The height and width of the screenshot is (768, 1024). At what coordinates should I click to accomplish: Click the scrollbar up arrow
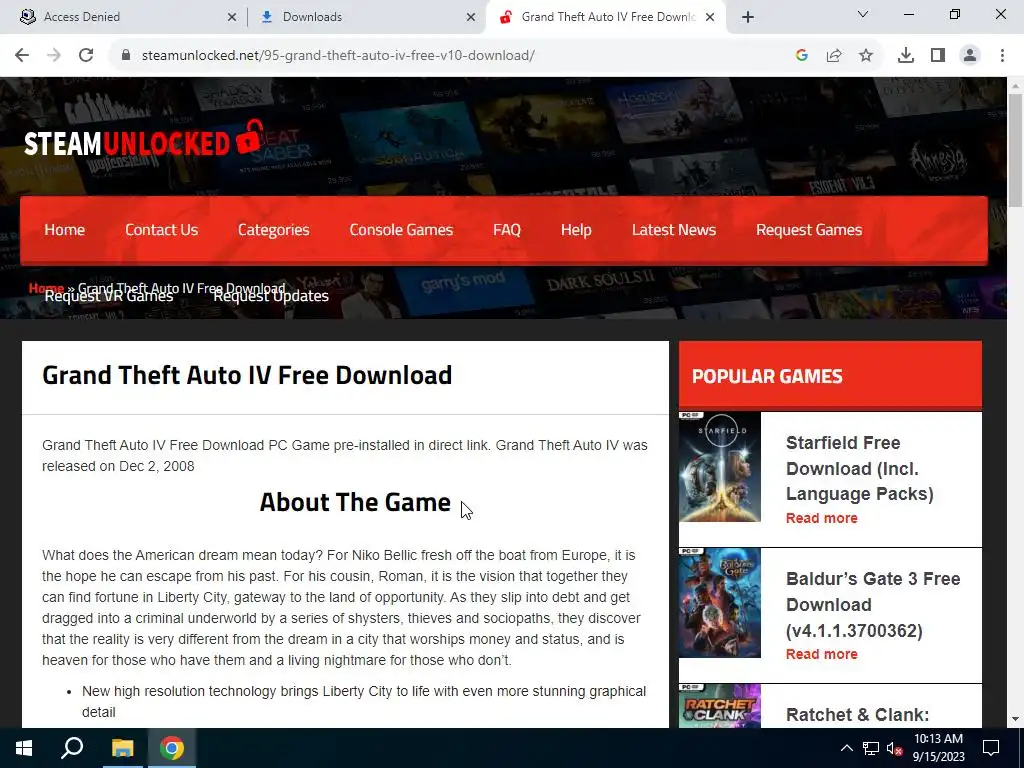[1015, 85]
